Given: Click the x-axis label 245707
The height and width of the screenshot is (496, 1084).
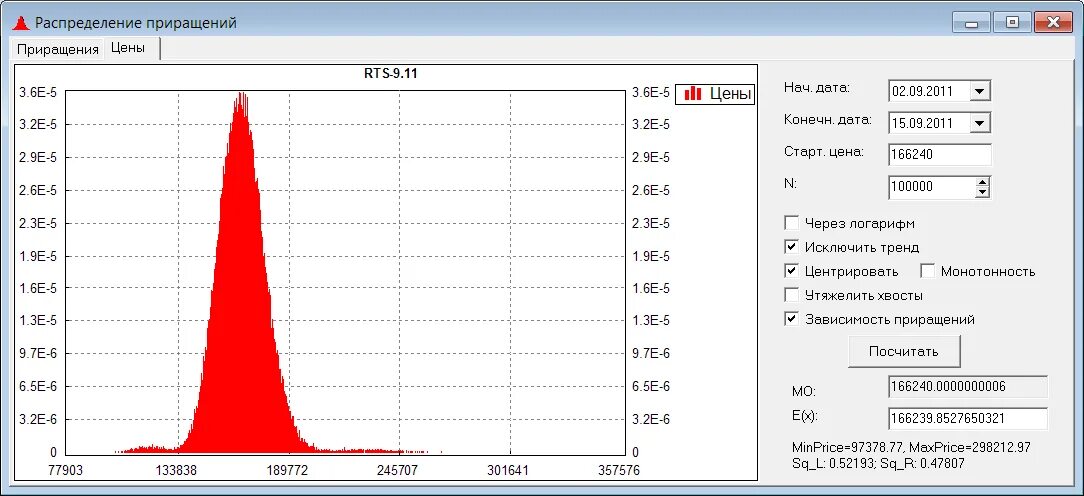Looking at the screenshot, I should (x=400, y=471).
